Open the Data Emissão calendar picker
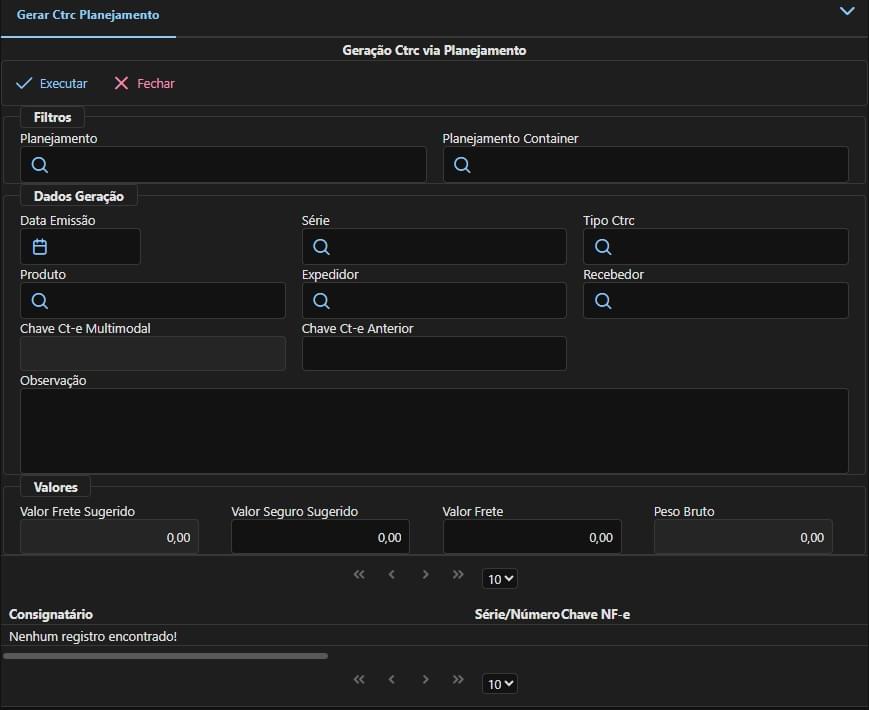This screenshot has width=869, height=710. (x=40, y=247)
